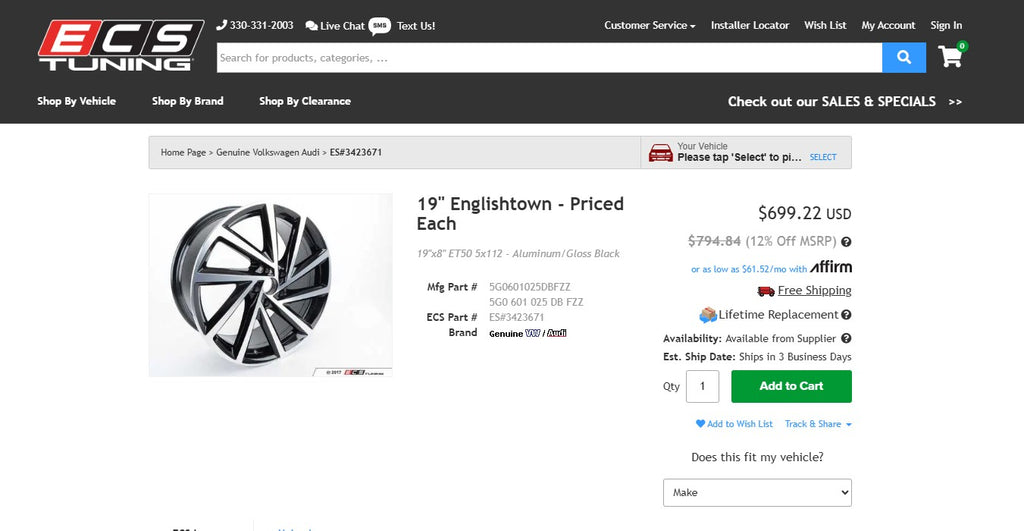Click the help icon next to Off MSRP

point(846,242)
